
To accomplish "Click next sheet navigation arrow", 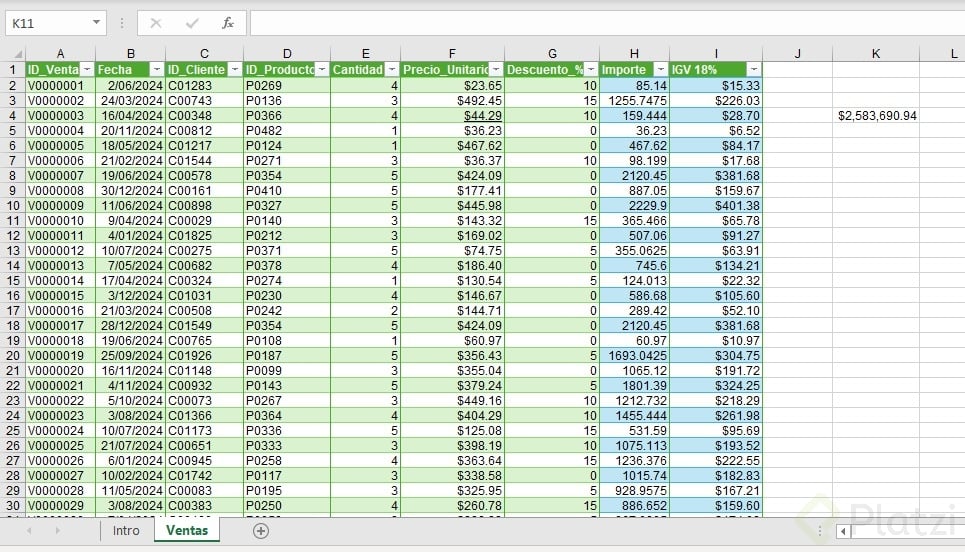I will coord(57,530).
